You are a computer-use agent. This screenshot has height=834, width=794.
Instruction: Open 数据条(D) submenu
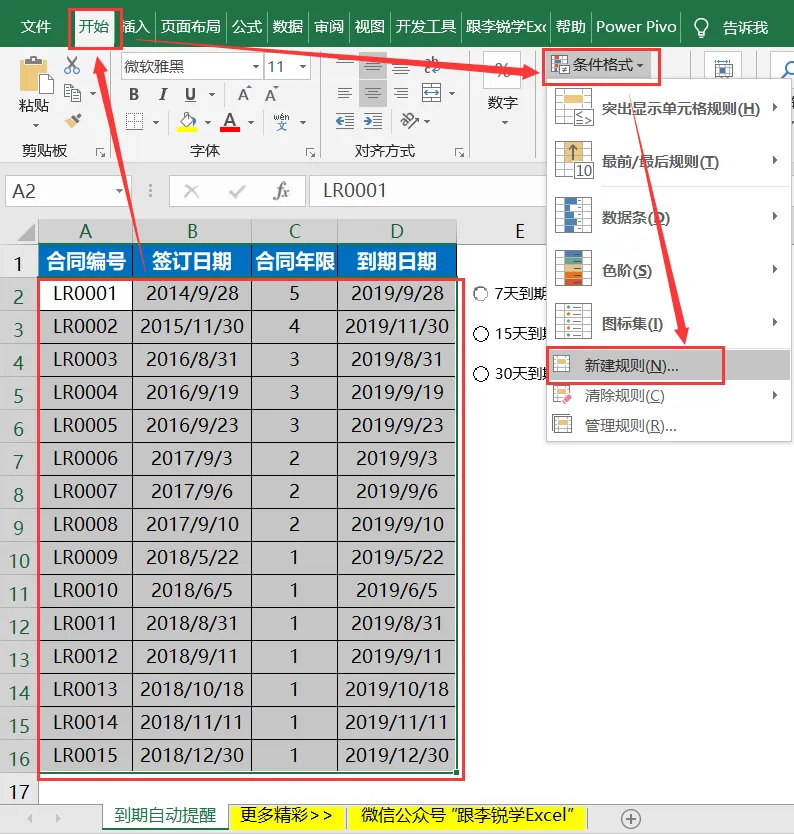tap(669, 216)
